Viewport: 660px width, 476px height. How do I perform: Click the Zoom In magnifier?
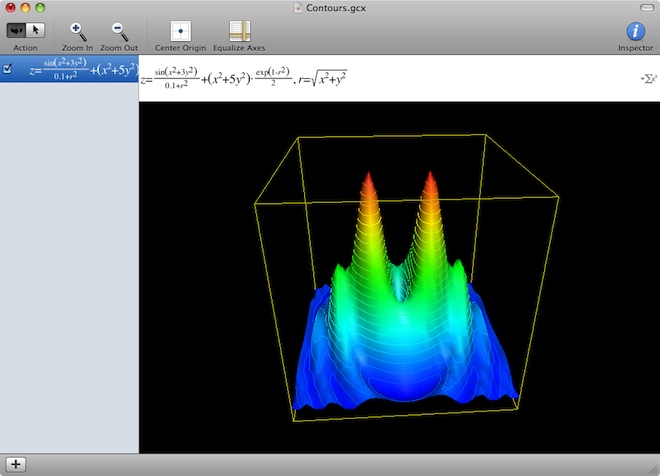[x=78, y=31]
